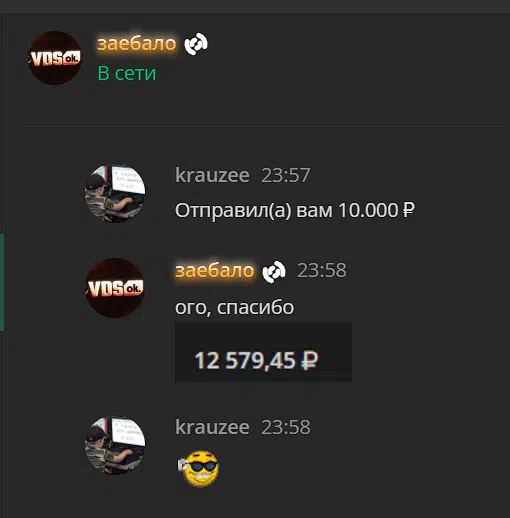Click the 23:58 timestamp on заебало's message
Screen dimensions: 510x518
(x=322, y=270)
